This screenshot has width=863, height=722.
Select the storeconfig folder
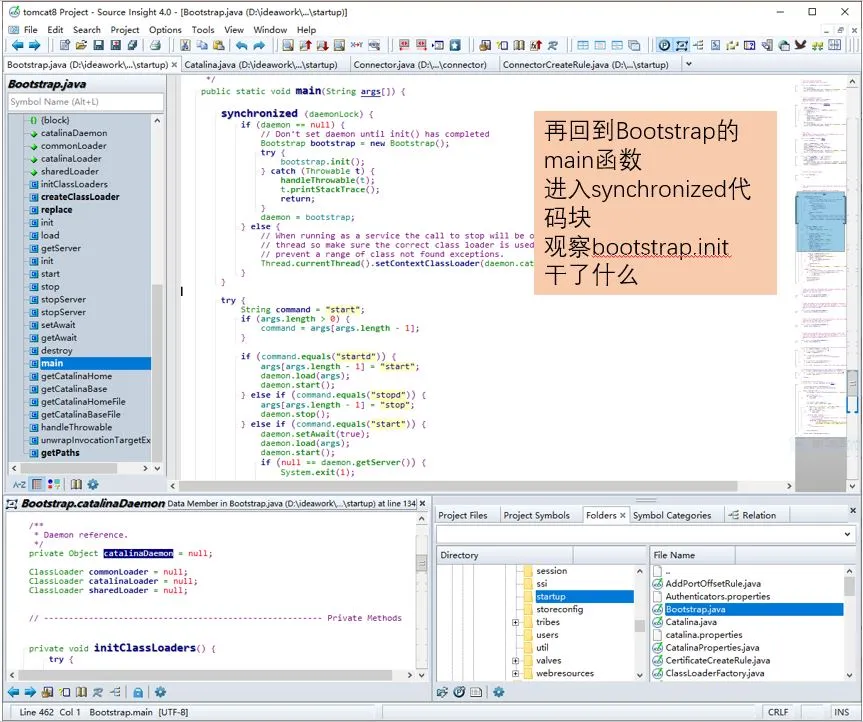pyautogui.click(x=559, y=610)
